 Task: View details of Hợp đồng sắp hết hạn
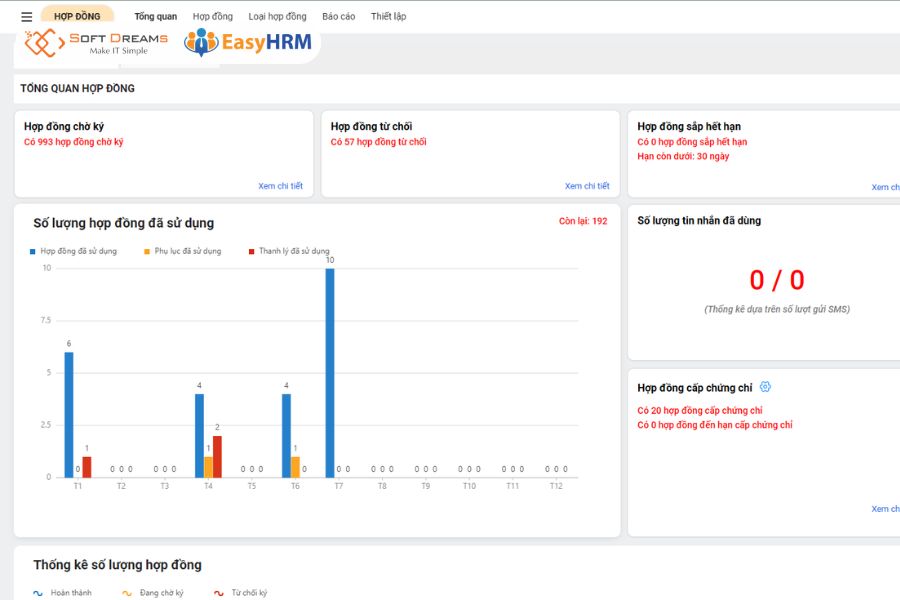pos(885,187)
